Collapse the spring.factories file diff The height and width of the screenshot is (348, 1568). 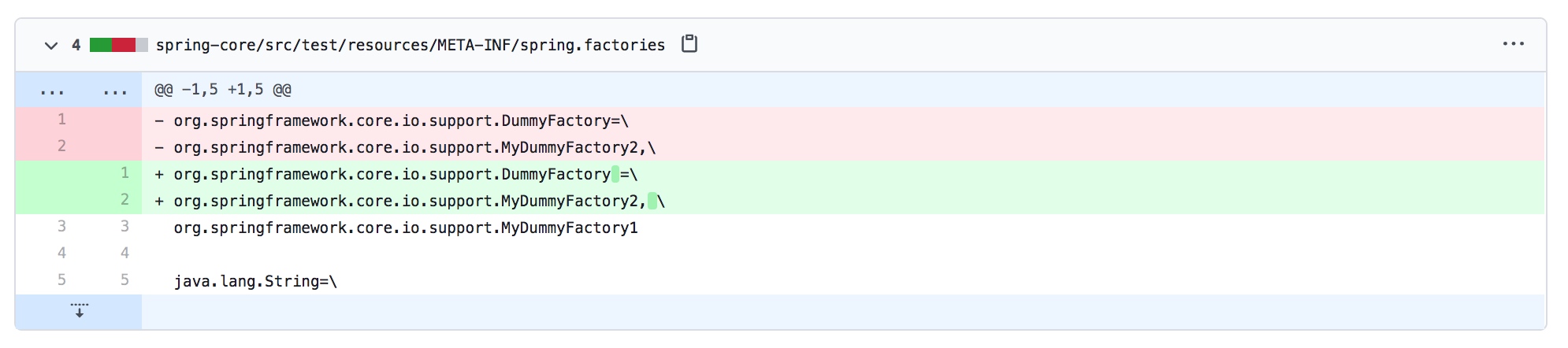[51, 46]
